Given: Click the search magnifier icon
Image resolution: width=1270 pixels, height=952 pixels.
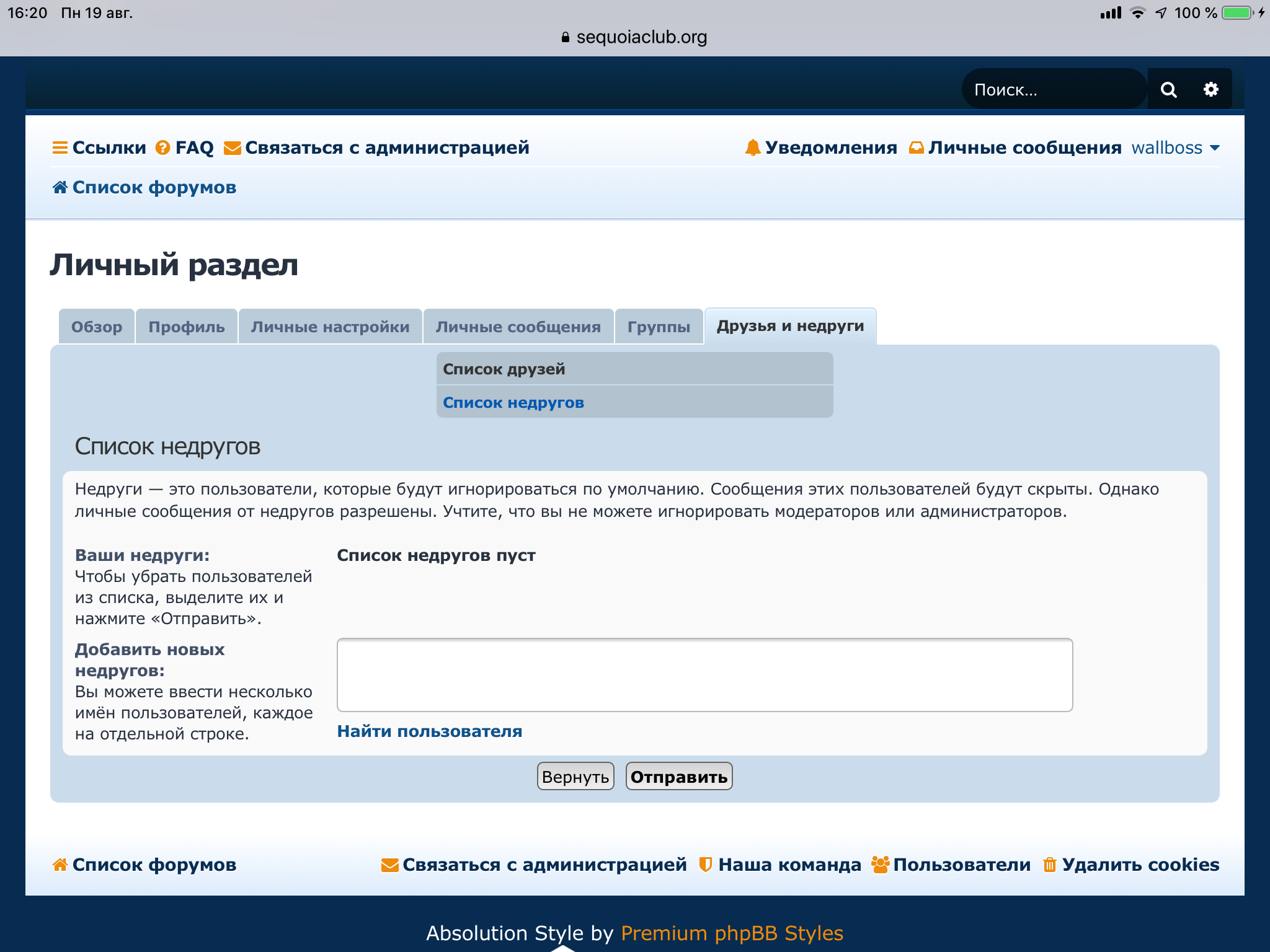Looking at the screenshot, I should 1168,90.
